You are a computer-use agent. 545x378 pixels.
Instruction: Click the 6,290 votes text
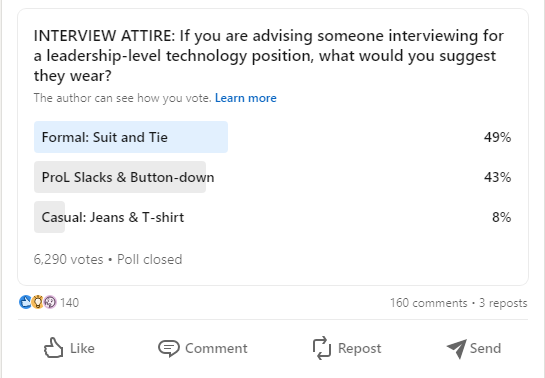coord(68,259)
